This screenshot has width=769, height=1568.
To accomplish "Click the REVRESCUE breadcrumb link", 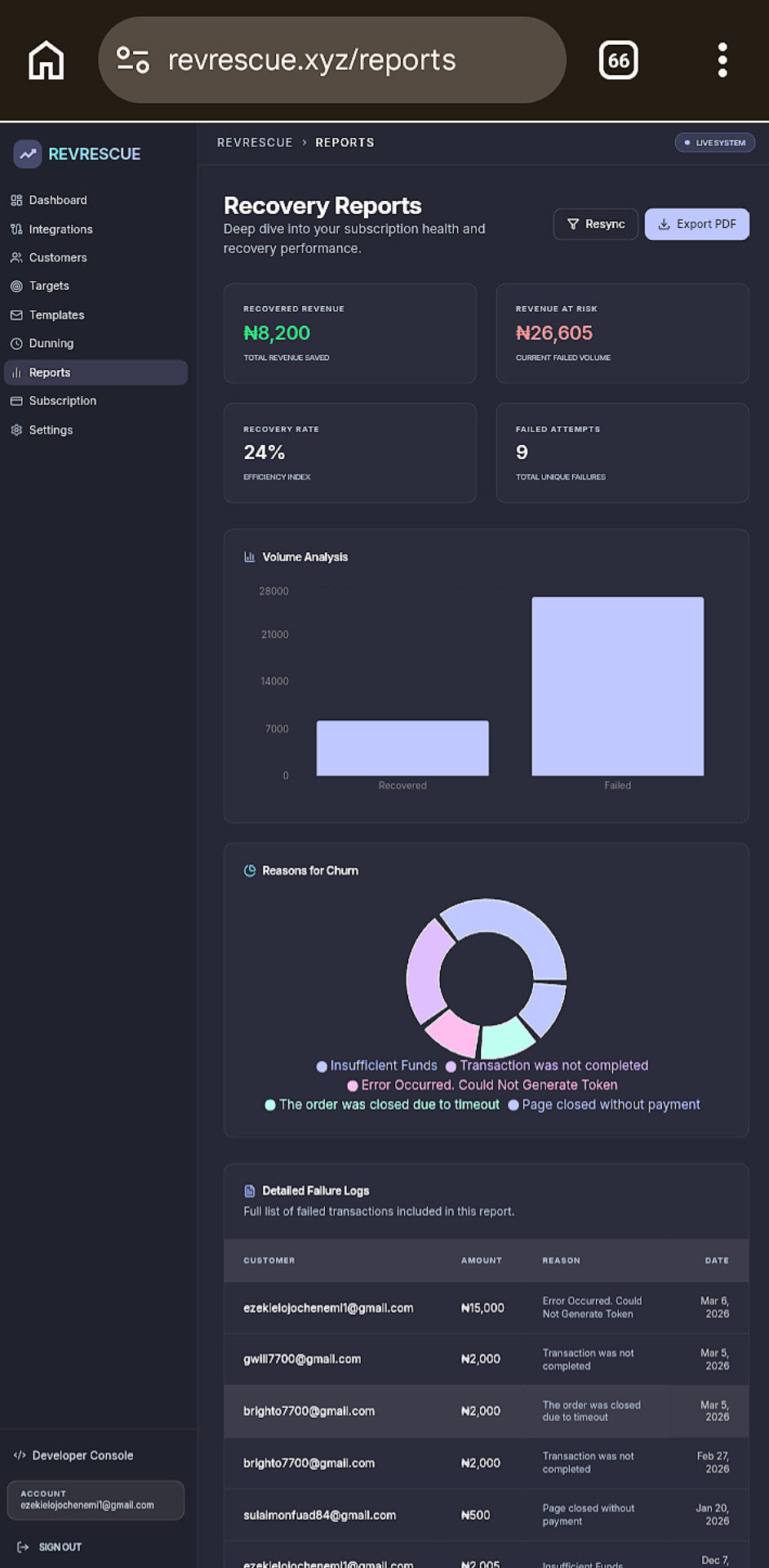I will coord(255,142).
